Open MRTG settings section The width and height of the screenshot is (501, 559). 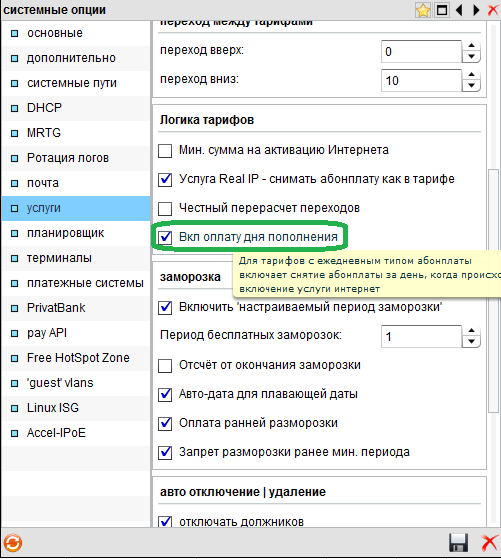click(x=76, y=133)
